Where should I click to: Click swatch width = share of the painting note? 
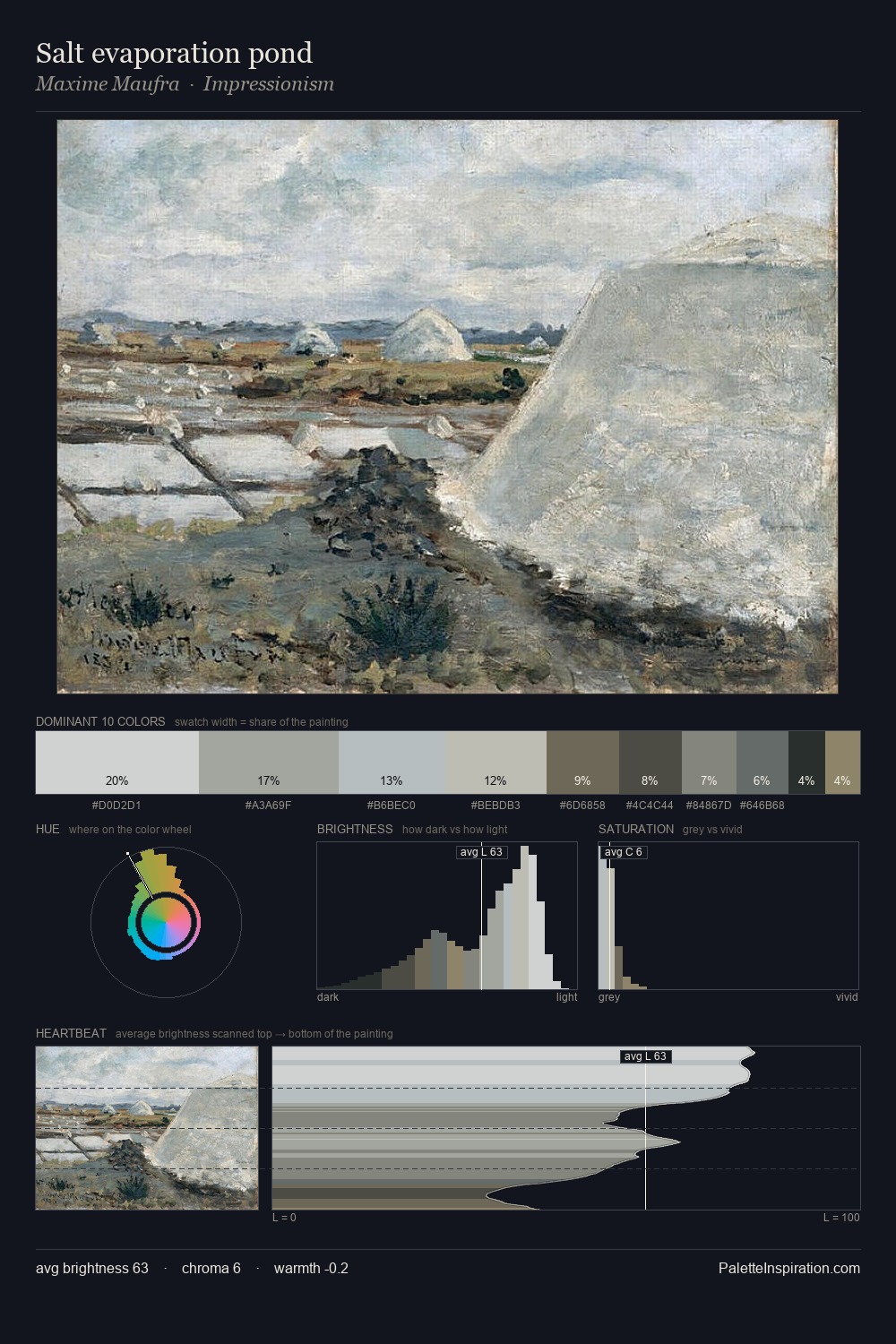[262, 722]
